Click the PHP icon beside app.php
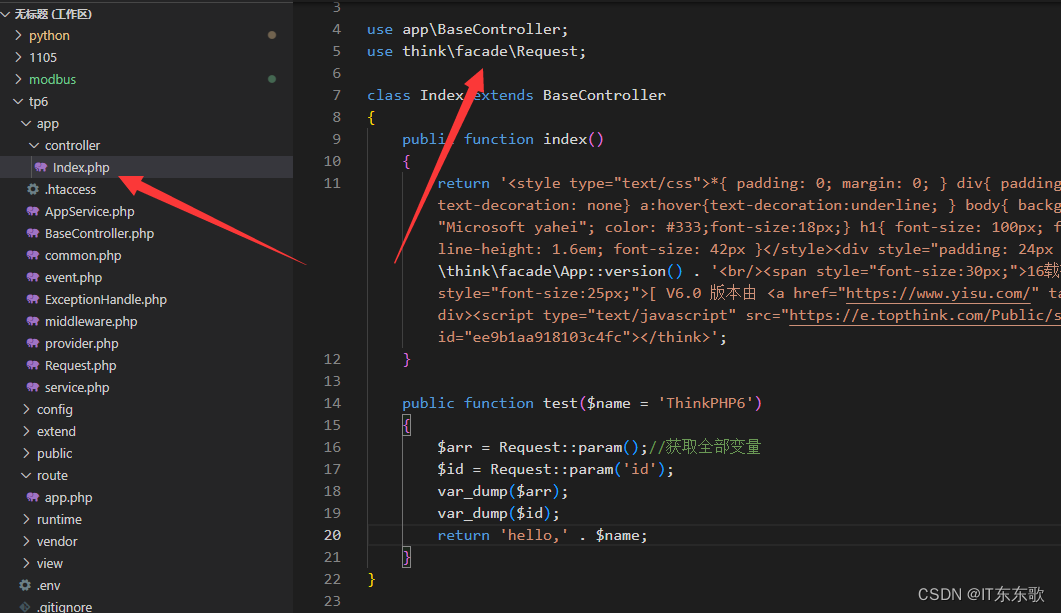Screen dimensions: 1061x613 coord(32,497)
